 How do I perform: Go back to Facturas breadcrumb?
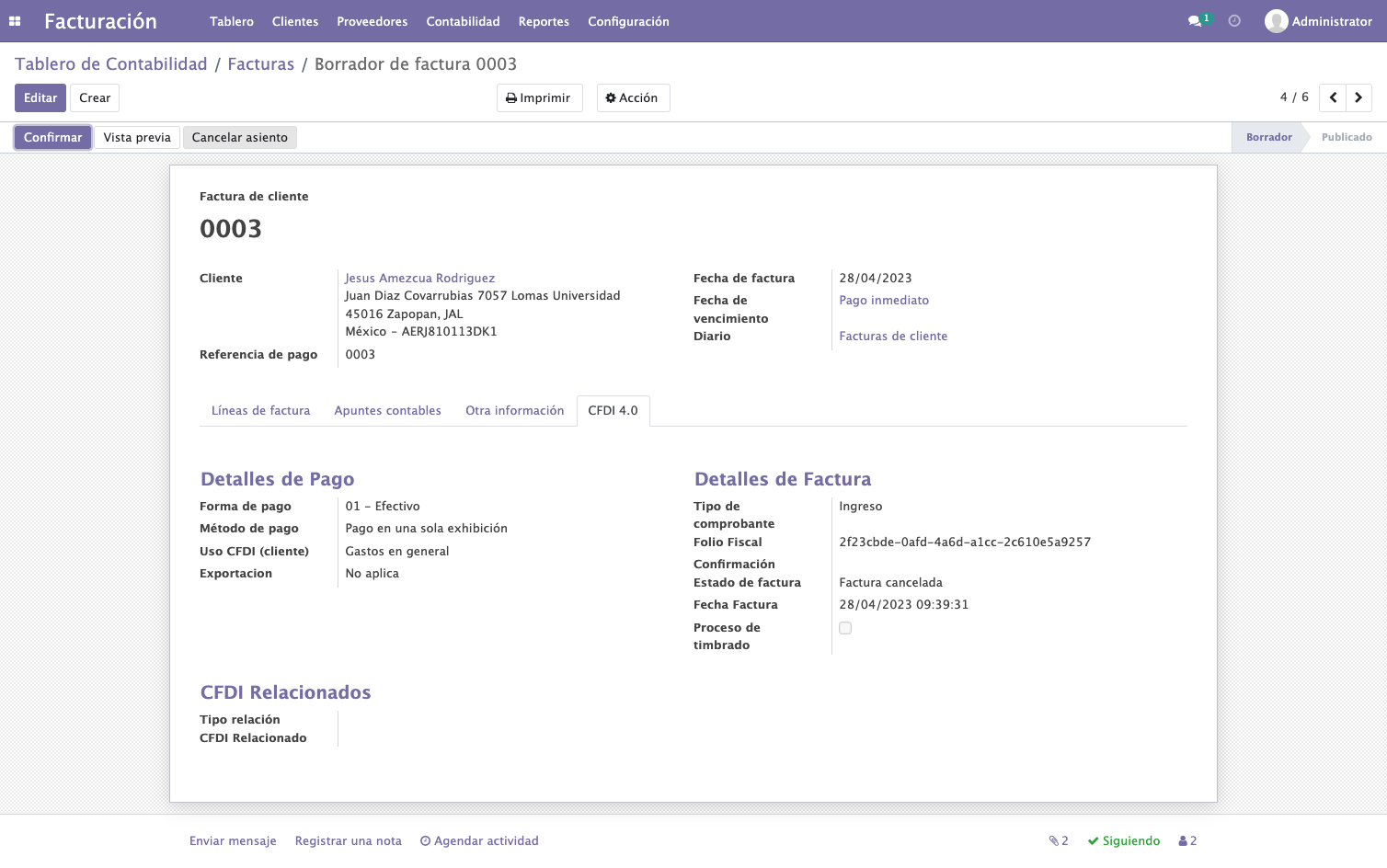[261, 64]
